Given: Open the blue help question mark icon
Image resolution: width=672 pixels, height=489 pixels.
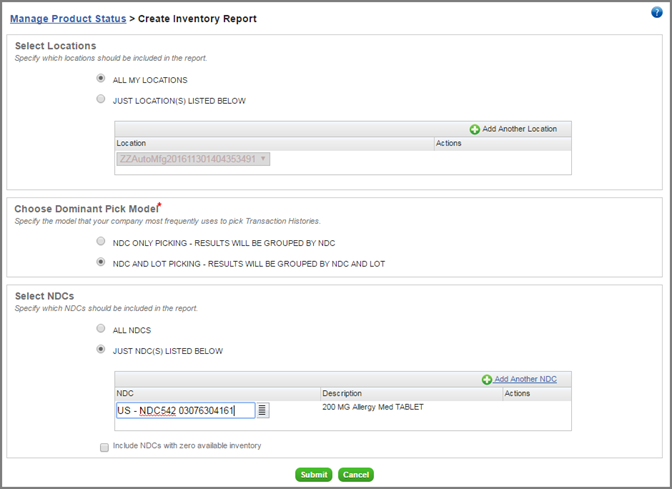Looking at the screenshot, I should click(x=657, y=12).
